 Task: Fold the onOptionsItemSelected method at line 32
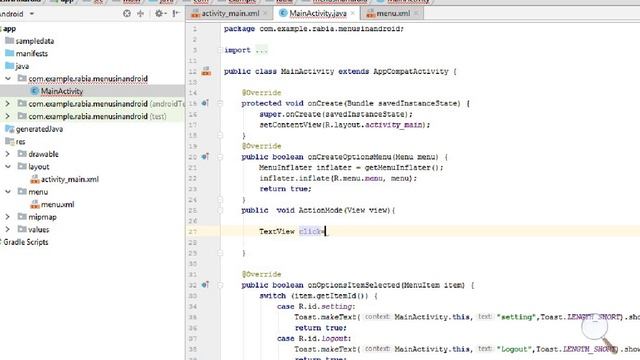coord(220,285)
